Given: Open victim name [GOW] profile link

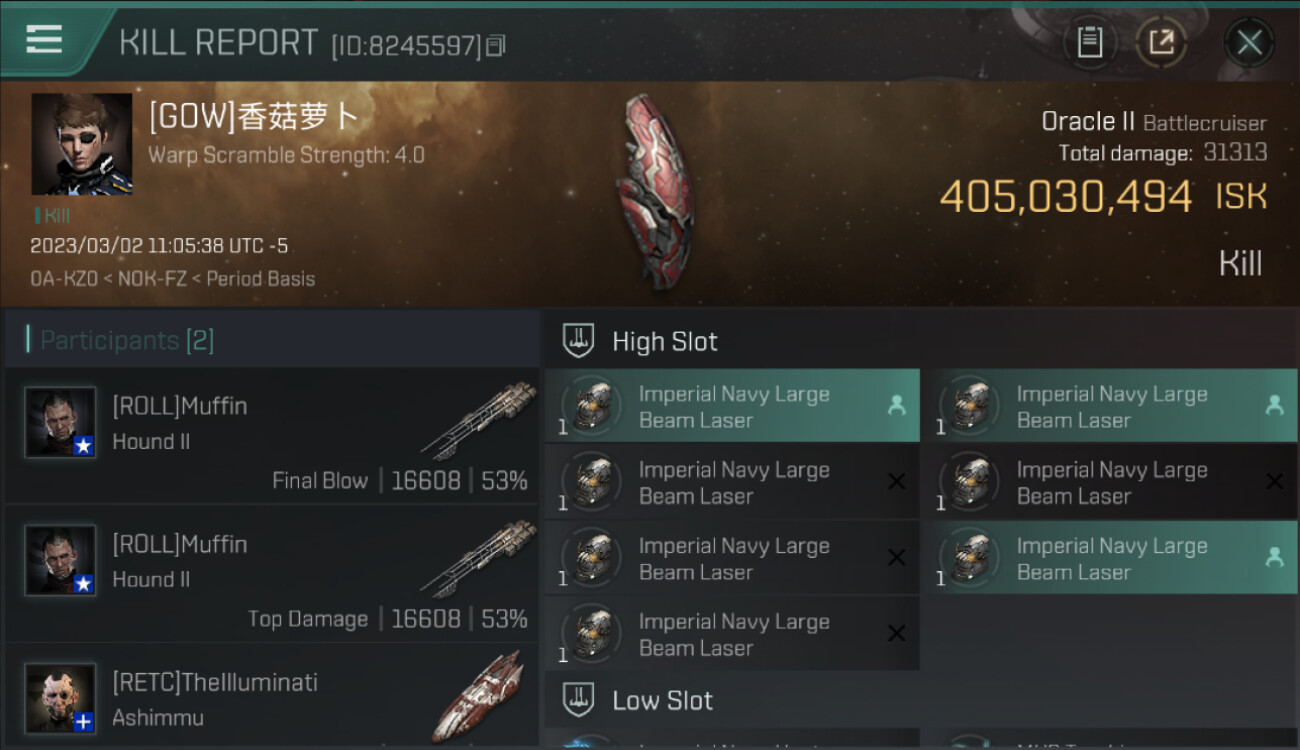Looking at the screenshot, I should click(x=254, y=117).
